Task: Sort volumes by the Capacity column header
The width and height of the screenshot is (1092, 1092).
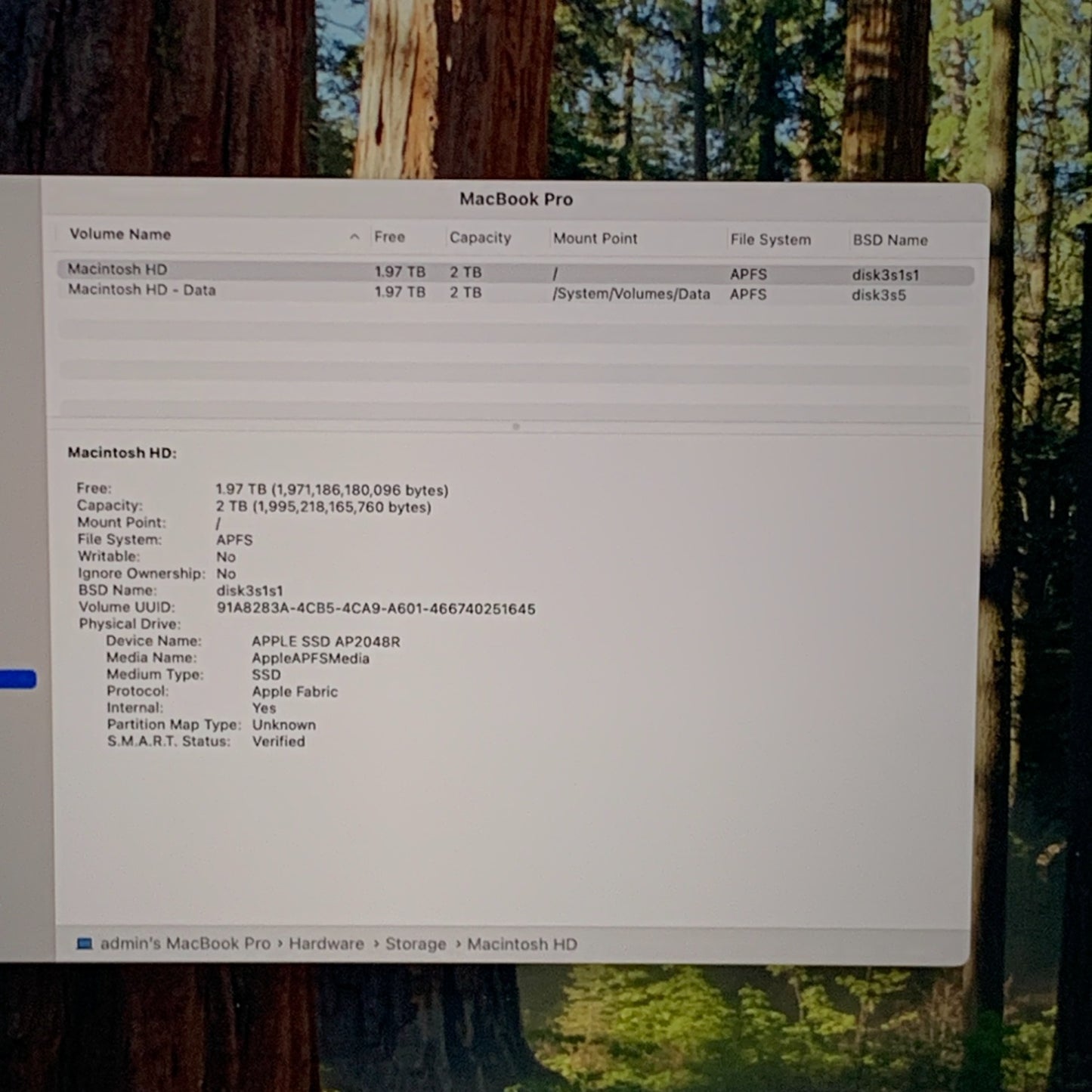Action: pyautogui.click(x=480, y=238)
